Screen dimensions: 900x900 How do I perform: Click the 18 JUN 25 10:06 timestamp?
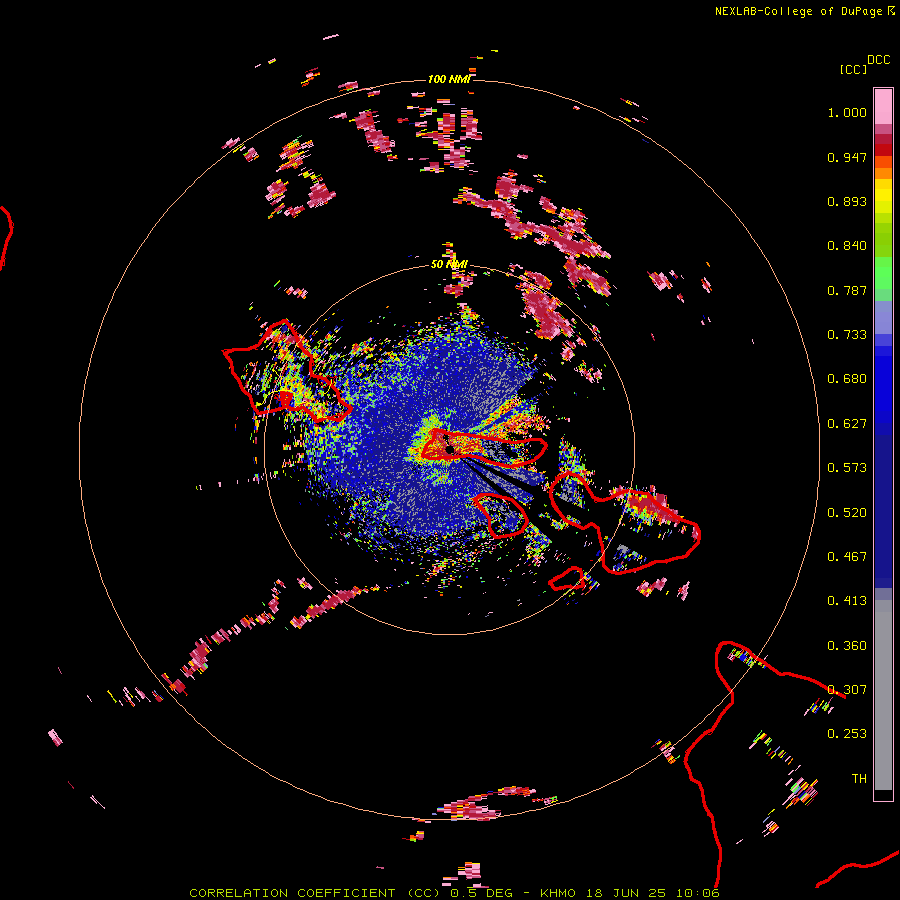[x=653, y=893]
